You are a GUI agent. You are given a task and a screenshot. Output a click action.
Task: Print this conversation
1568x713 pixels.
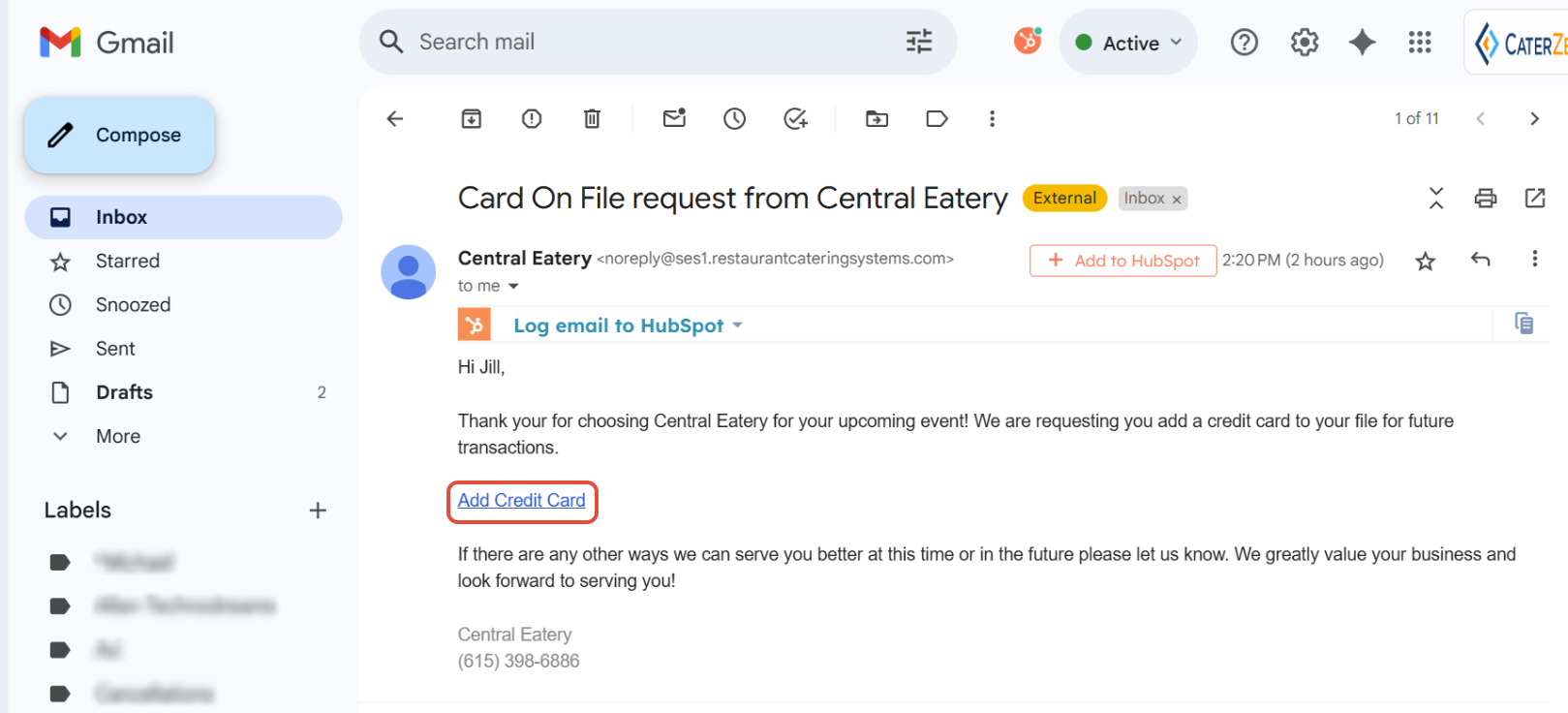point(1486,199)
